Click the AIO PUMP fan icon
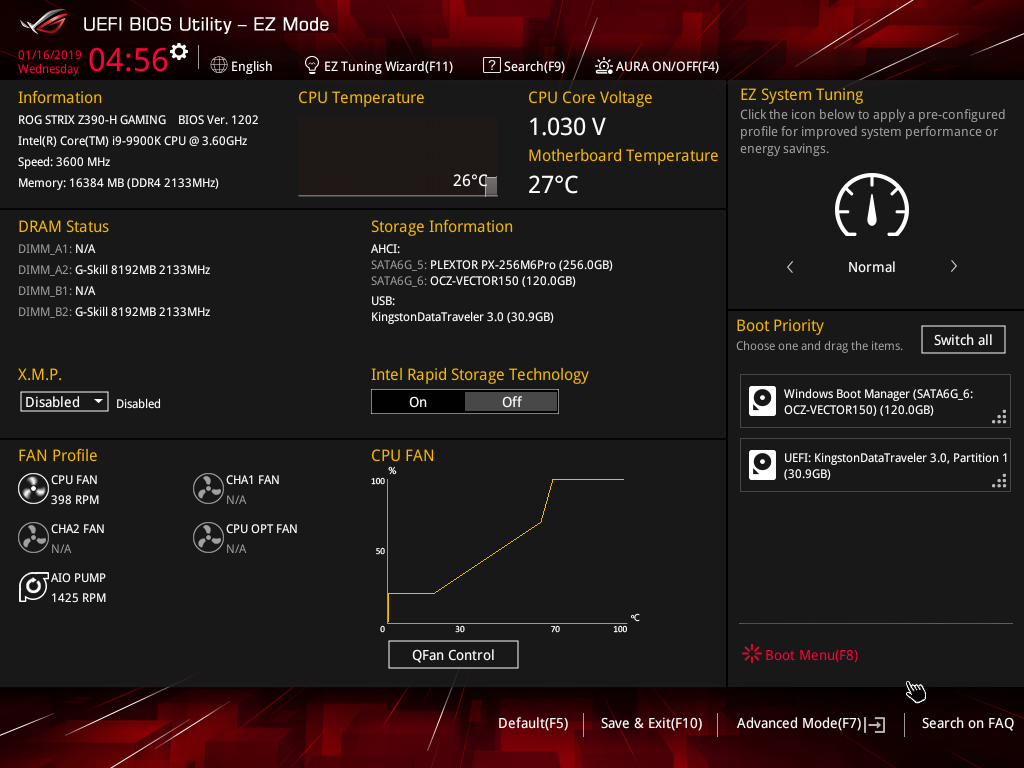Image resolution: width=1024 pixels, height=768 pixels. [33, 587]
